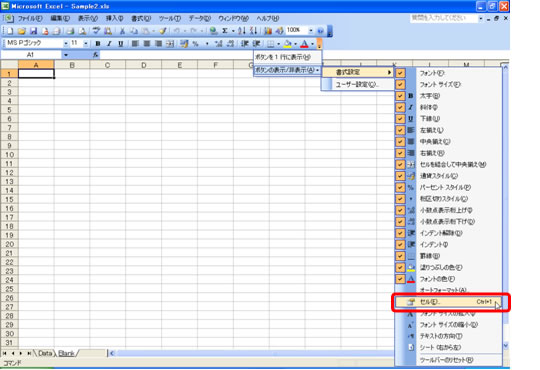Open the 挿入 (Insert) menu
Viewport: 540px width, 370px height.
(114, 18)
